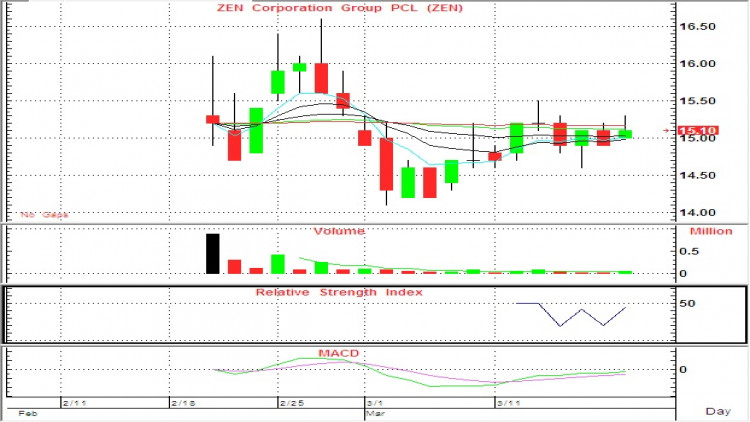Screen dimensions: 750x422
Task: Select the Relative Strength Index label
Action: [339, 292]
